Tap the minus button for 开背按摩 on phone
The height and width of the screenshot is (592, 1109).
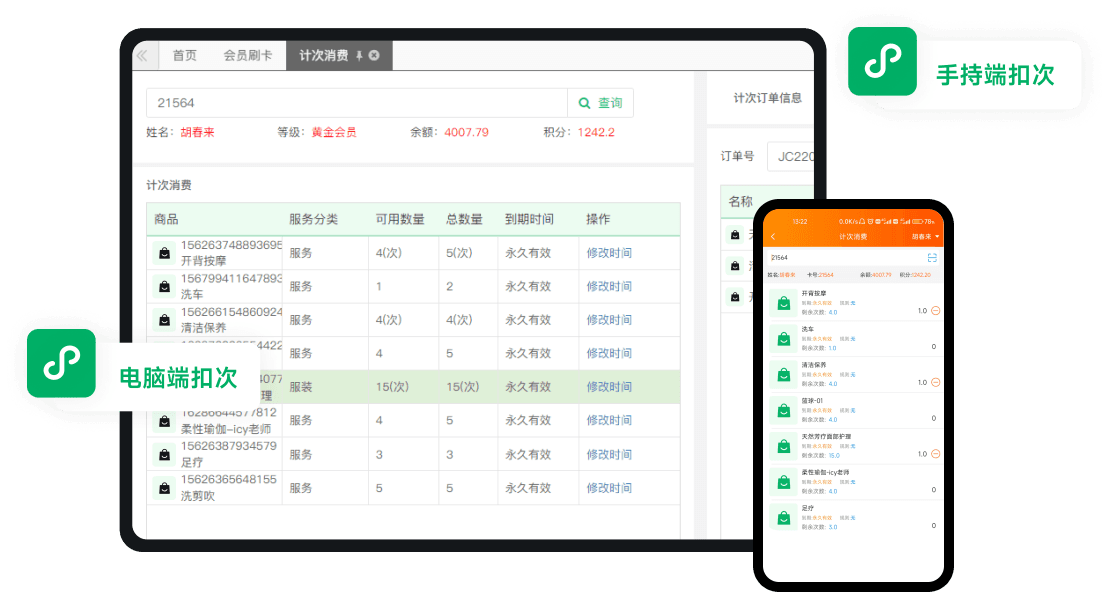click(936, 310)
